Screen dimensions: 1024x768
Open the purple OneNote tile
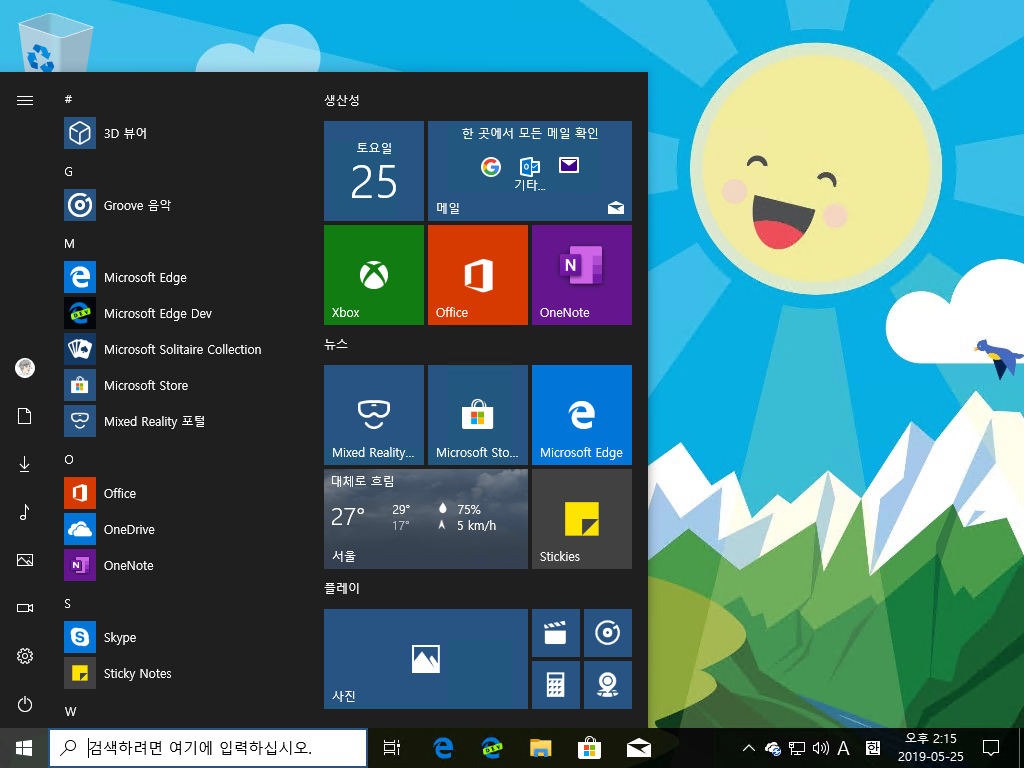click(582, 275)
